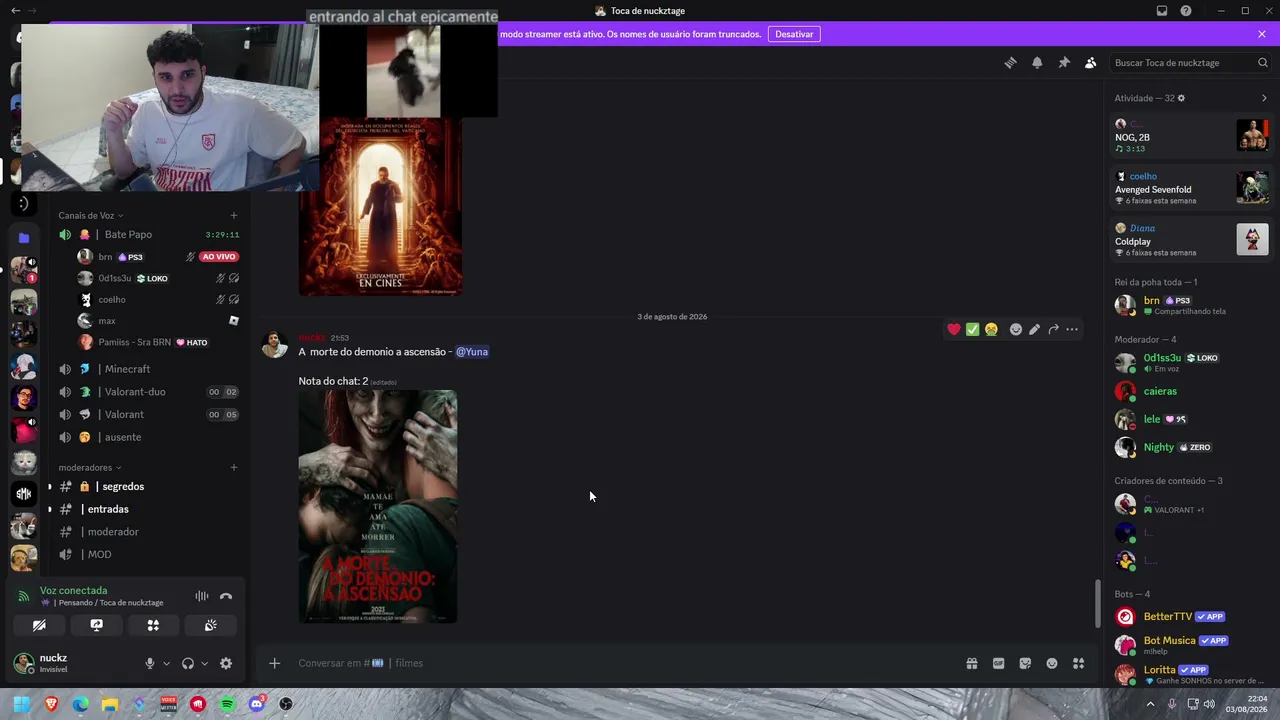1280x720 pixels.
Task: Open Atividade settings gear
Action: tap(1181, 98)
